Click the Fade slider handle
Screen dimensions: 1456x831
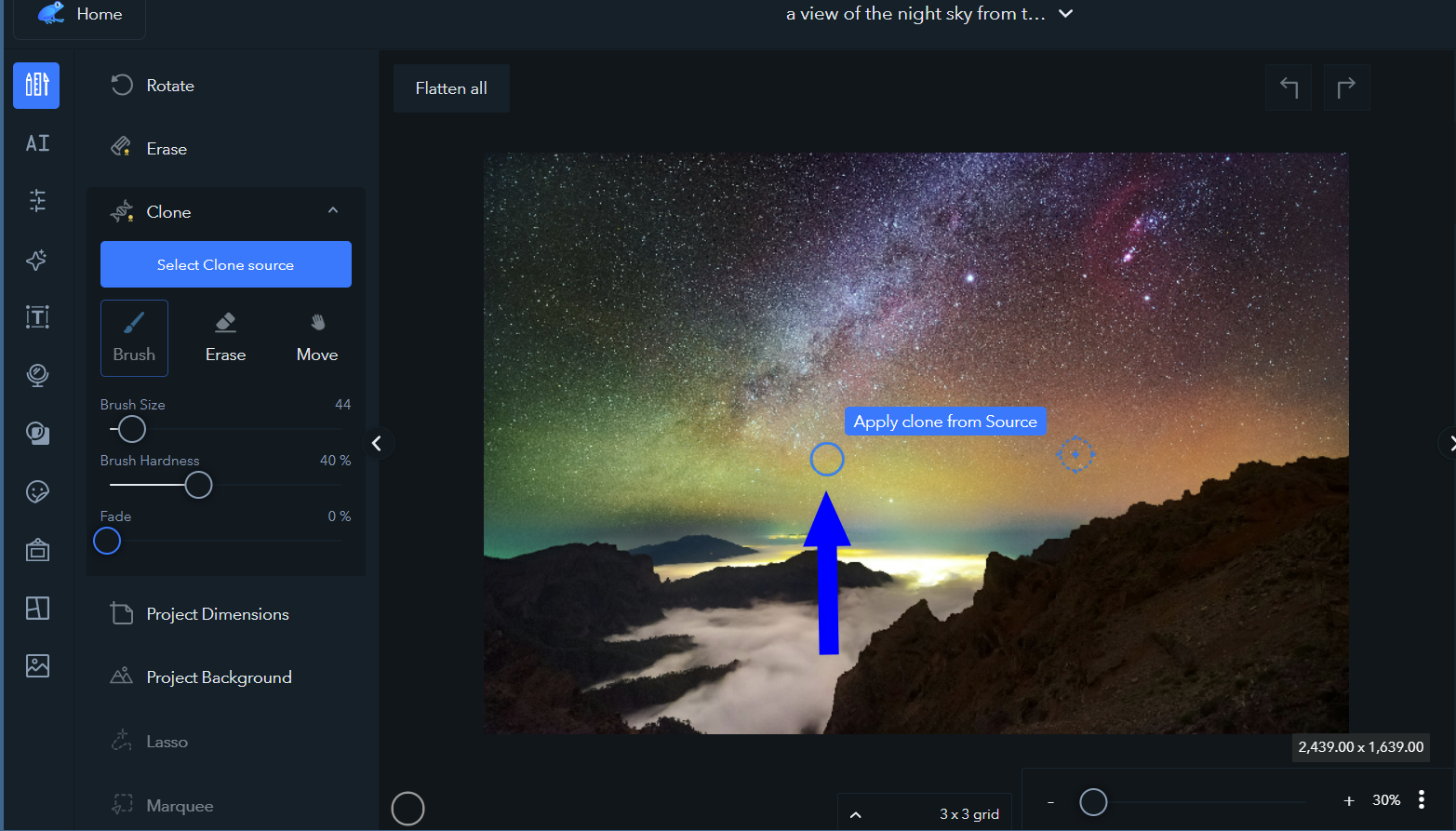107,541
